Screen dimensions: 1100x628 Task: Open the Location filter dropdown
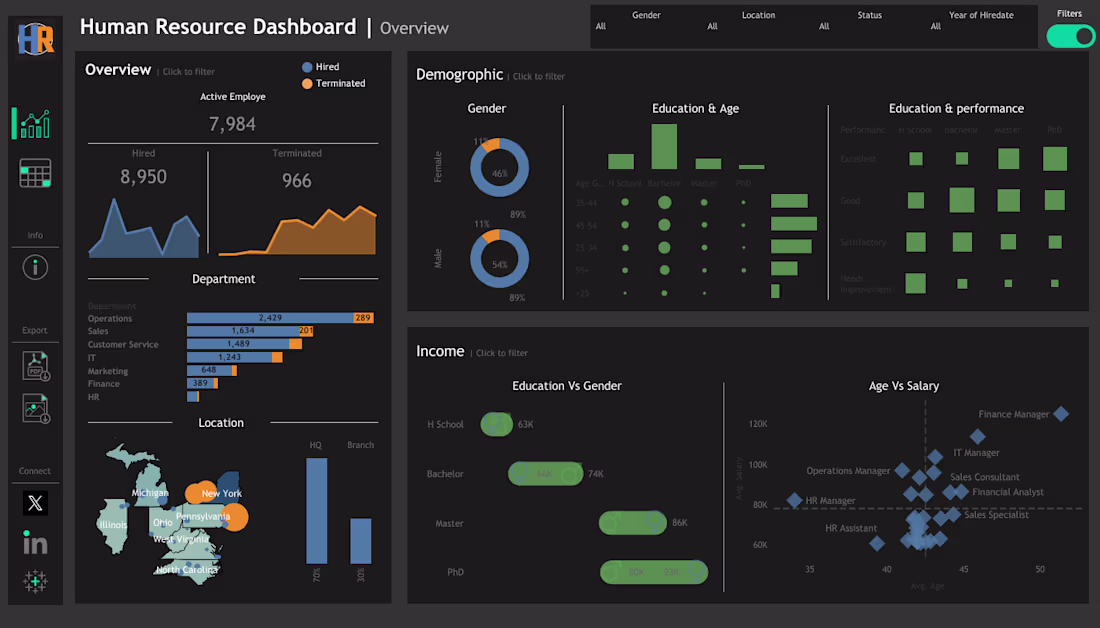point(758,26)
